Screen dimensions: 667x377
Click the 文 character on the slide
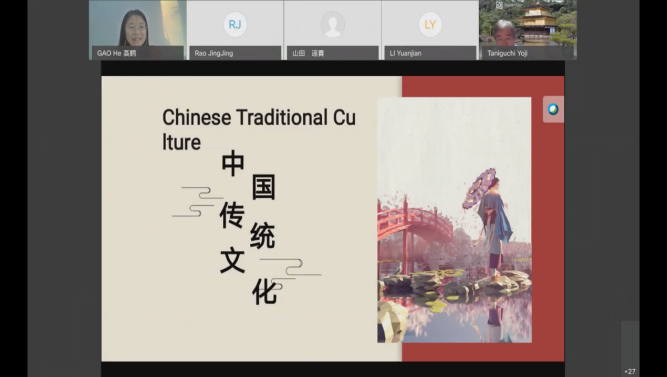(232, 261)
